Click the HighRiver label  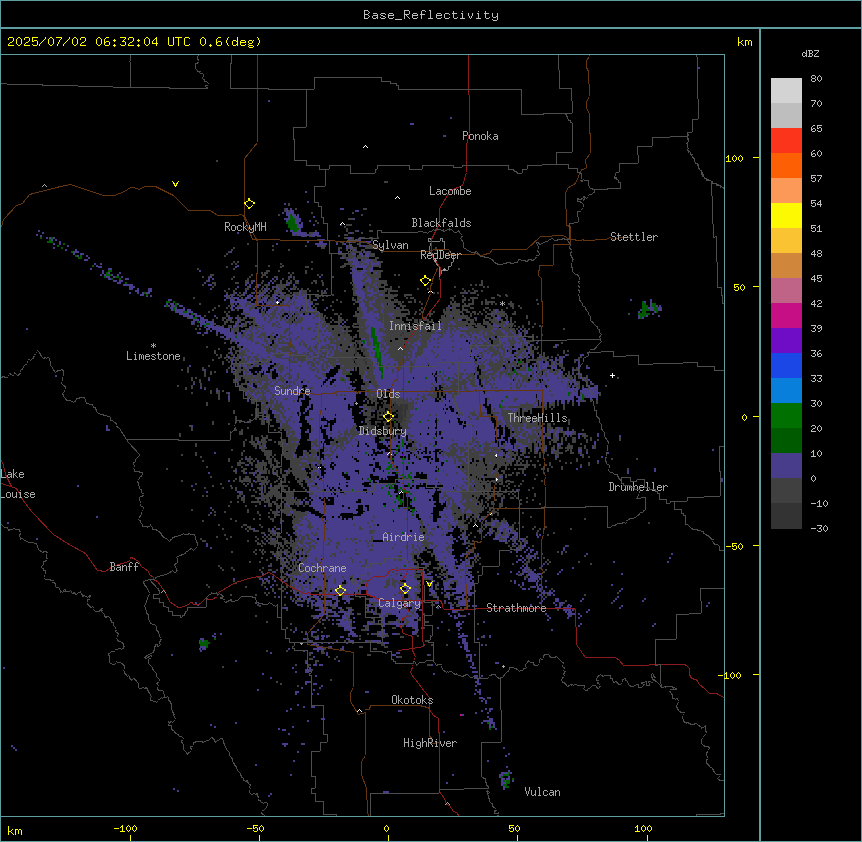[x=430, y=743]
